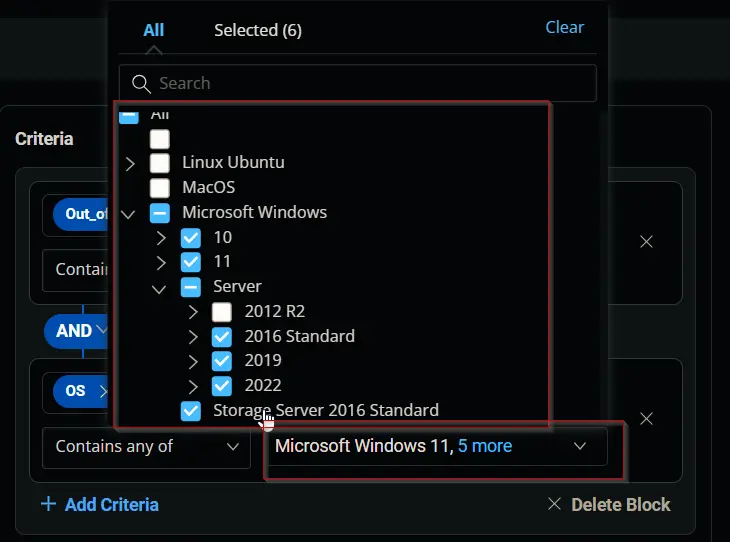Remove the first criteria row with X
This screenshot has width=730, height=542.
tap(646, 242)
